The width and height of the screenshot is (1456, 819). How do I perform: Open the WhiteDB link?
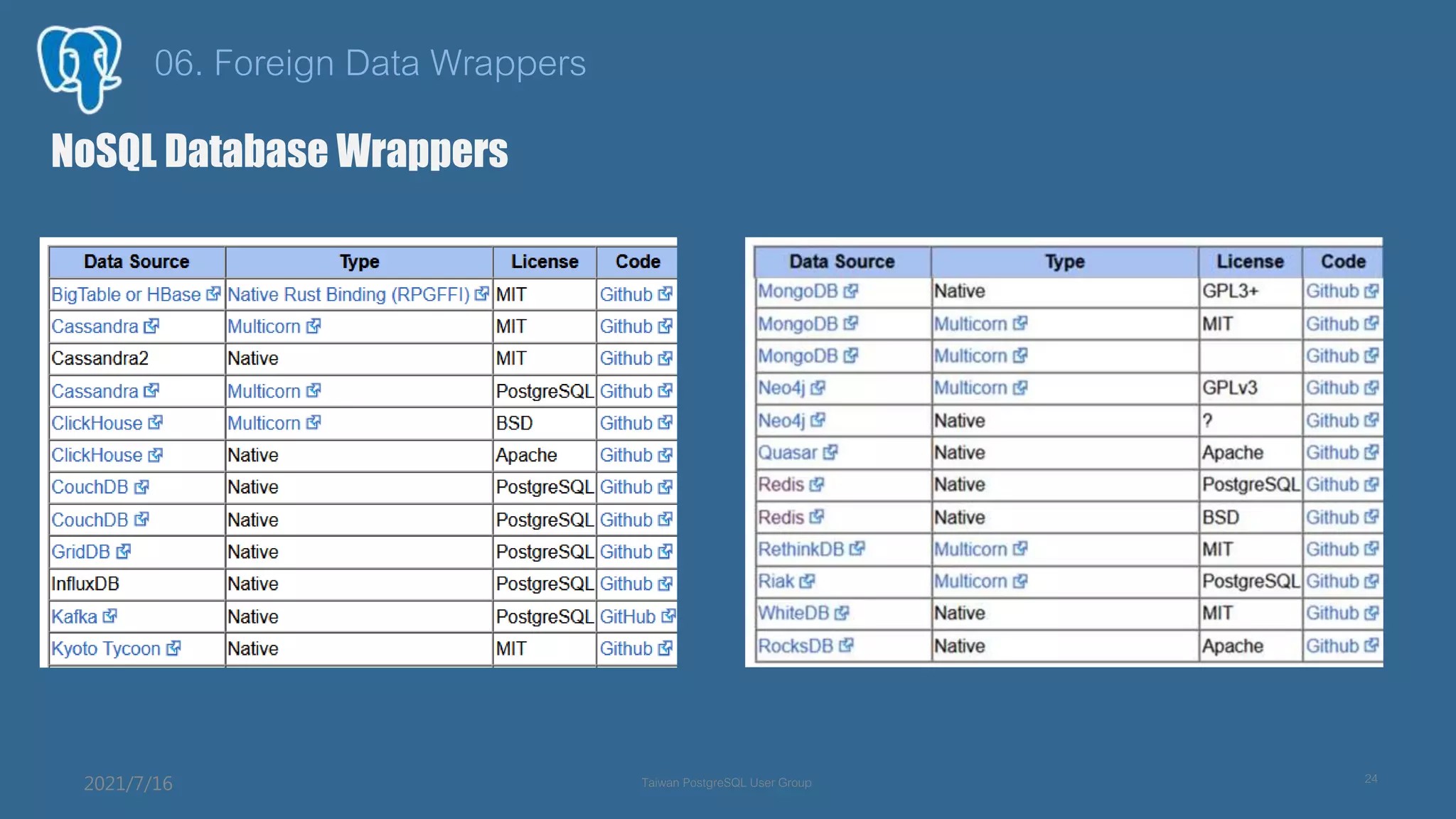[793, 614]
